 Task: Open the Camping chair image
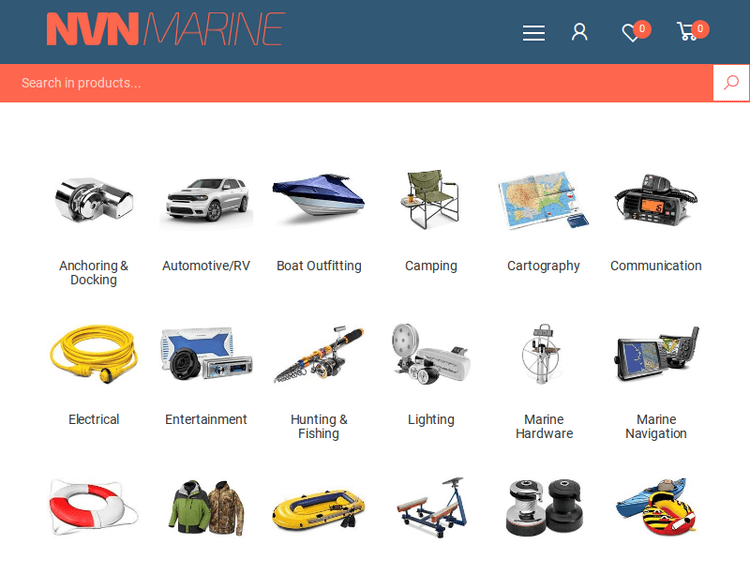[430, 199]
